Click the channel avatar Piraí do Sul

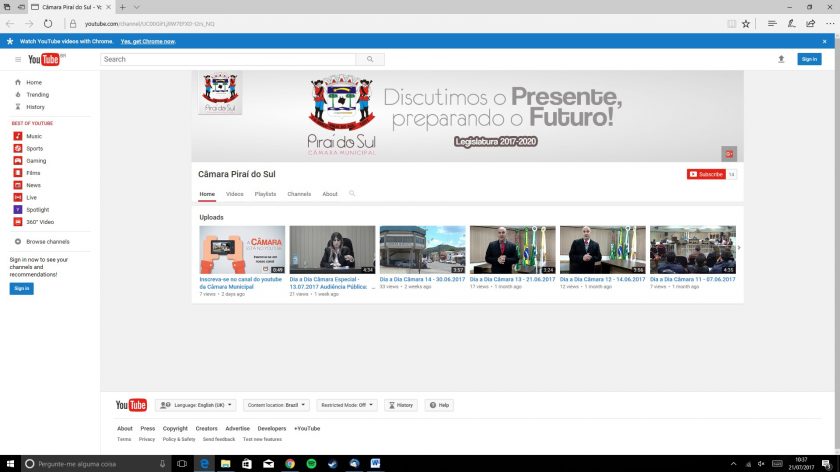point(220,93)
